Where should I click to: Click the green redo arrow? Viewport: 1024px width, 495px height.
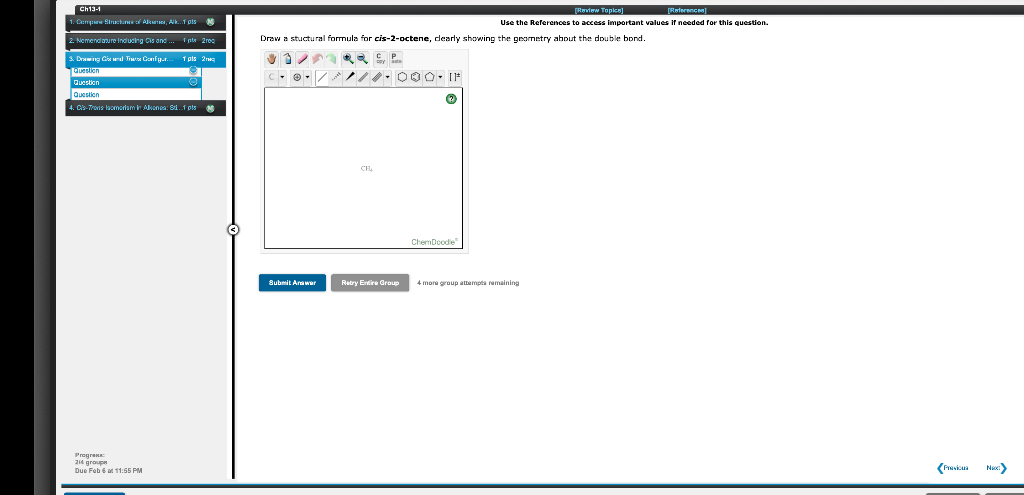[331, 59]
